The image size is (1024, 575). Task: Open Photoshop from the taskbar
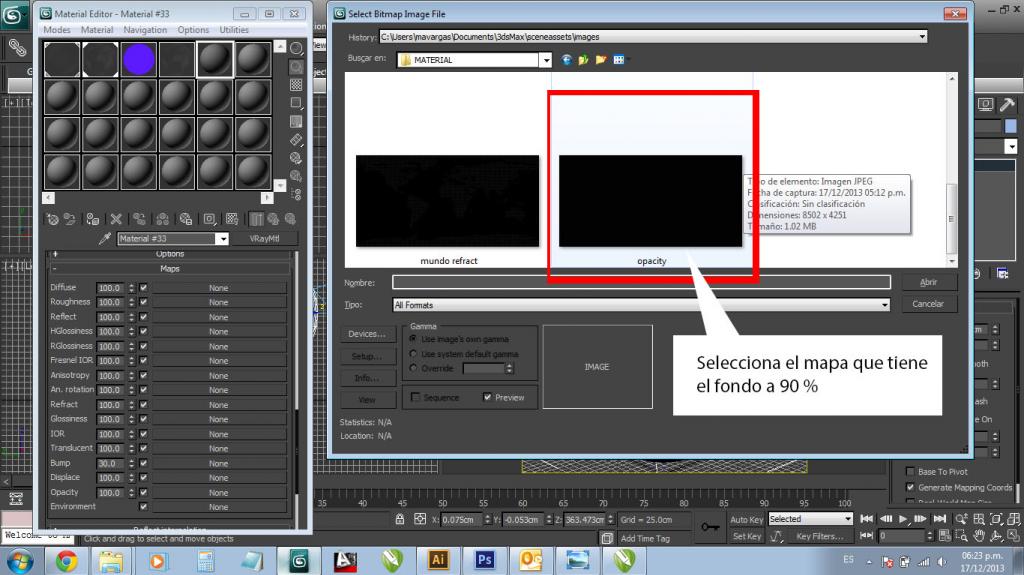(x=485, y=560)
